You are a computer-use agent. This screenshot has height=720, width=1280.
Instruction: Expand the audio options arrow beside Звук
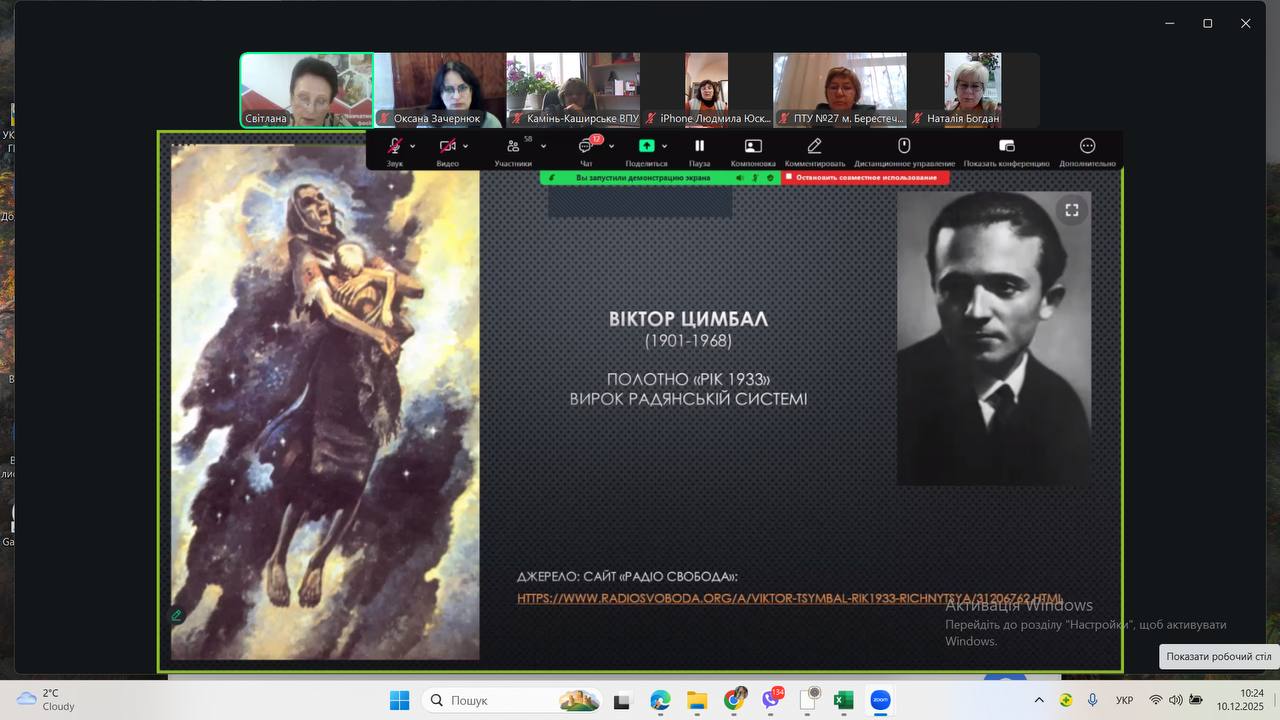[413, 146]
